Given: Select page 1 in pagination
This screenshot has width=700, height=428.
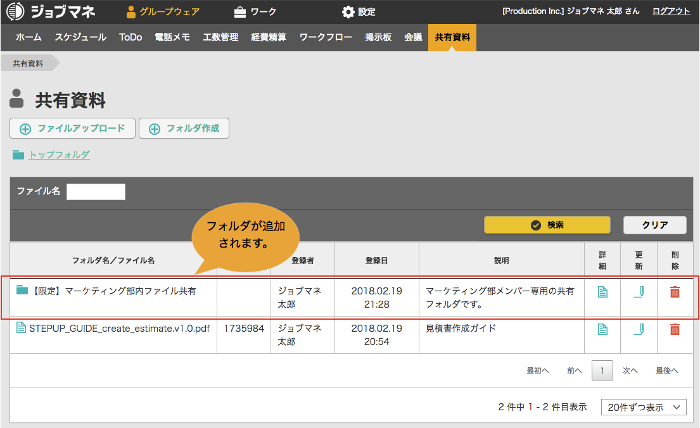Looking at the screenshot, I should (602, 370).
